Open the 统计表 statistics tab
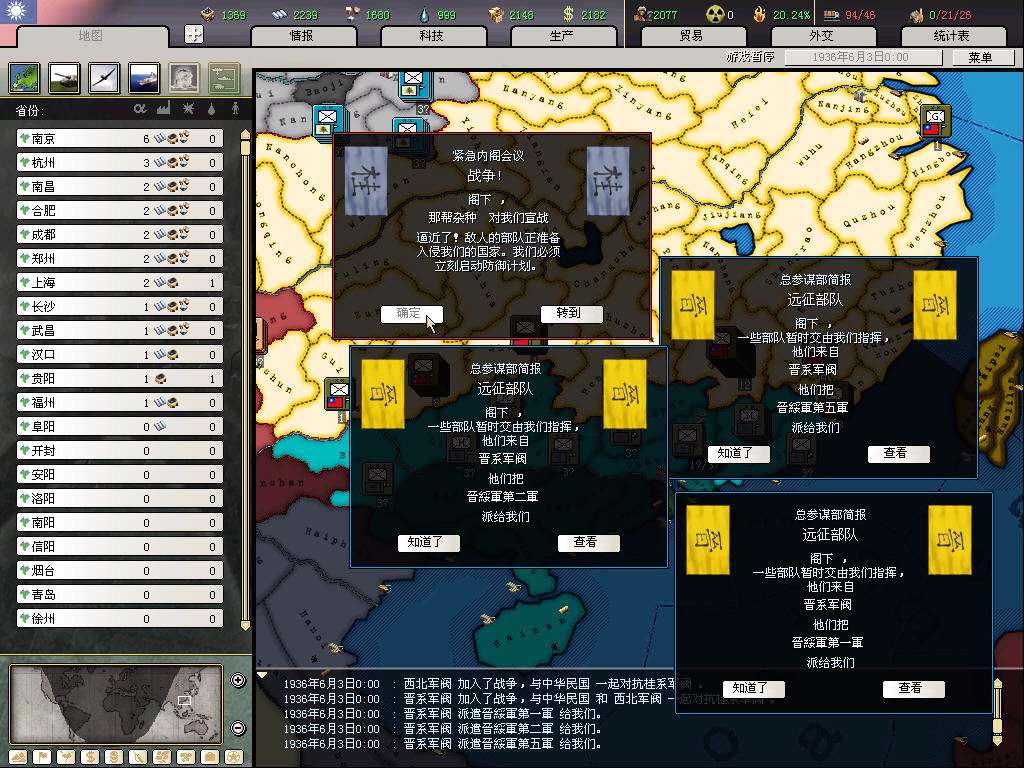 coord(952,36)
